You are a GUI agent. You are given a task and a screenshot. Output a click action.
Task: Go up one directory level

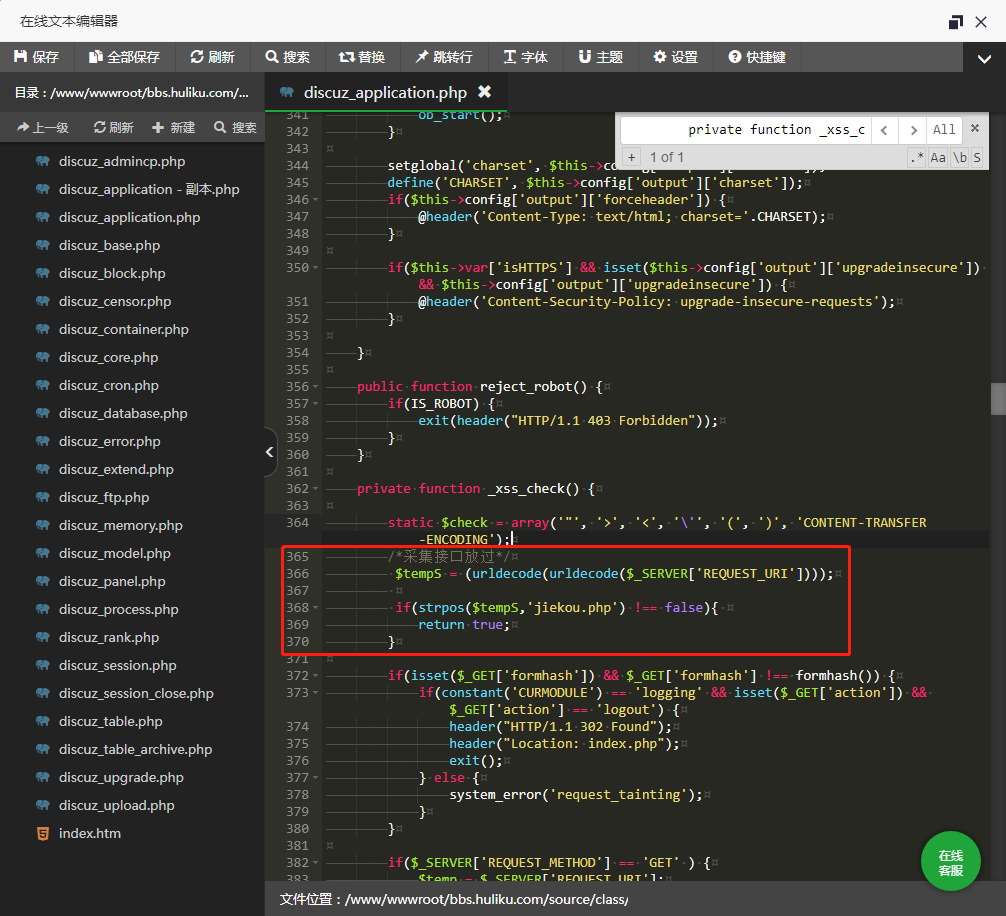[x=43, y=127]
